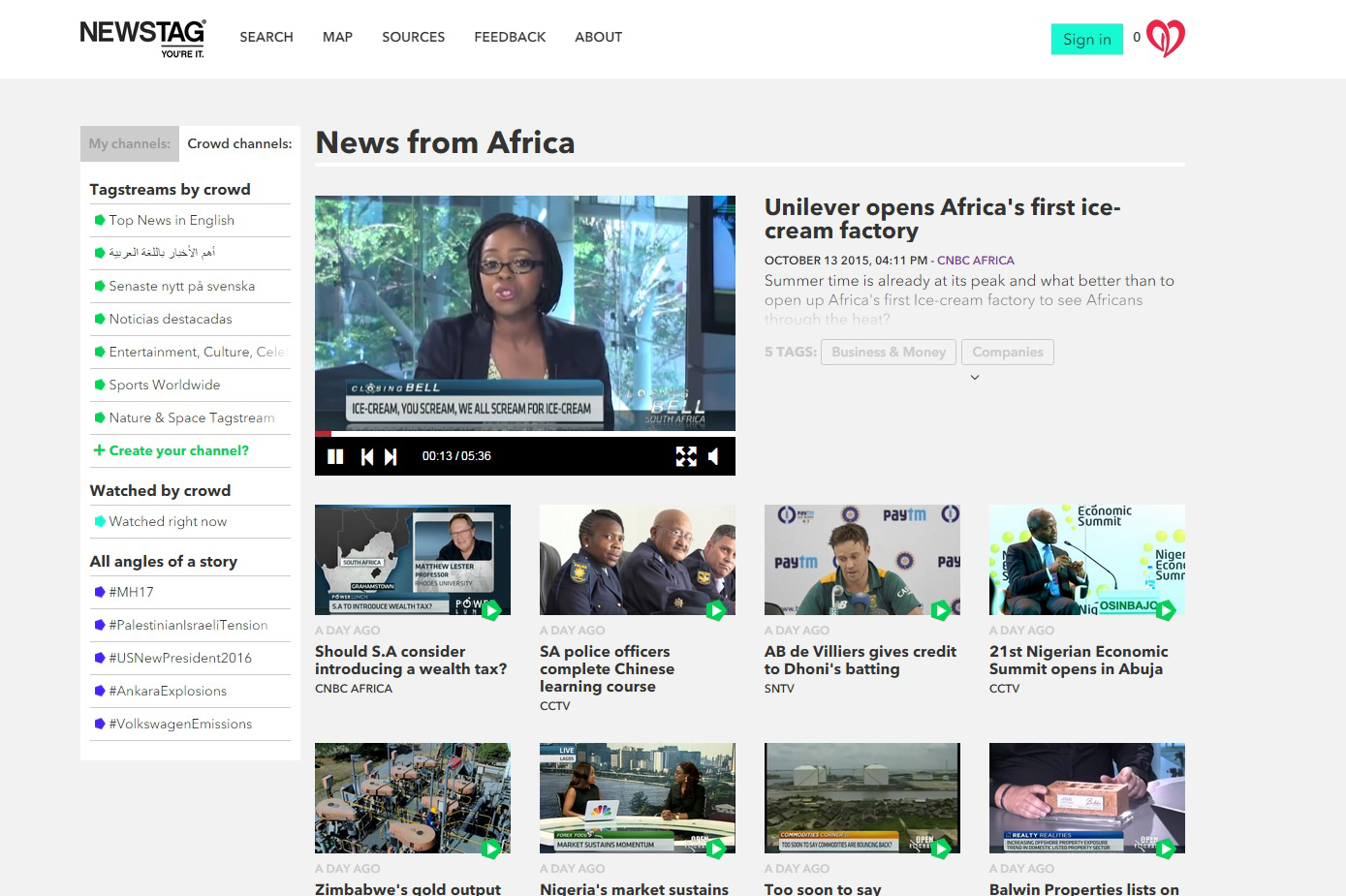Open Entertainment, Culture tagstream
This screenshot has width=1346, height=896.
pyautogui.click(x=199, y=352)
